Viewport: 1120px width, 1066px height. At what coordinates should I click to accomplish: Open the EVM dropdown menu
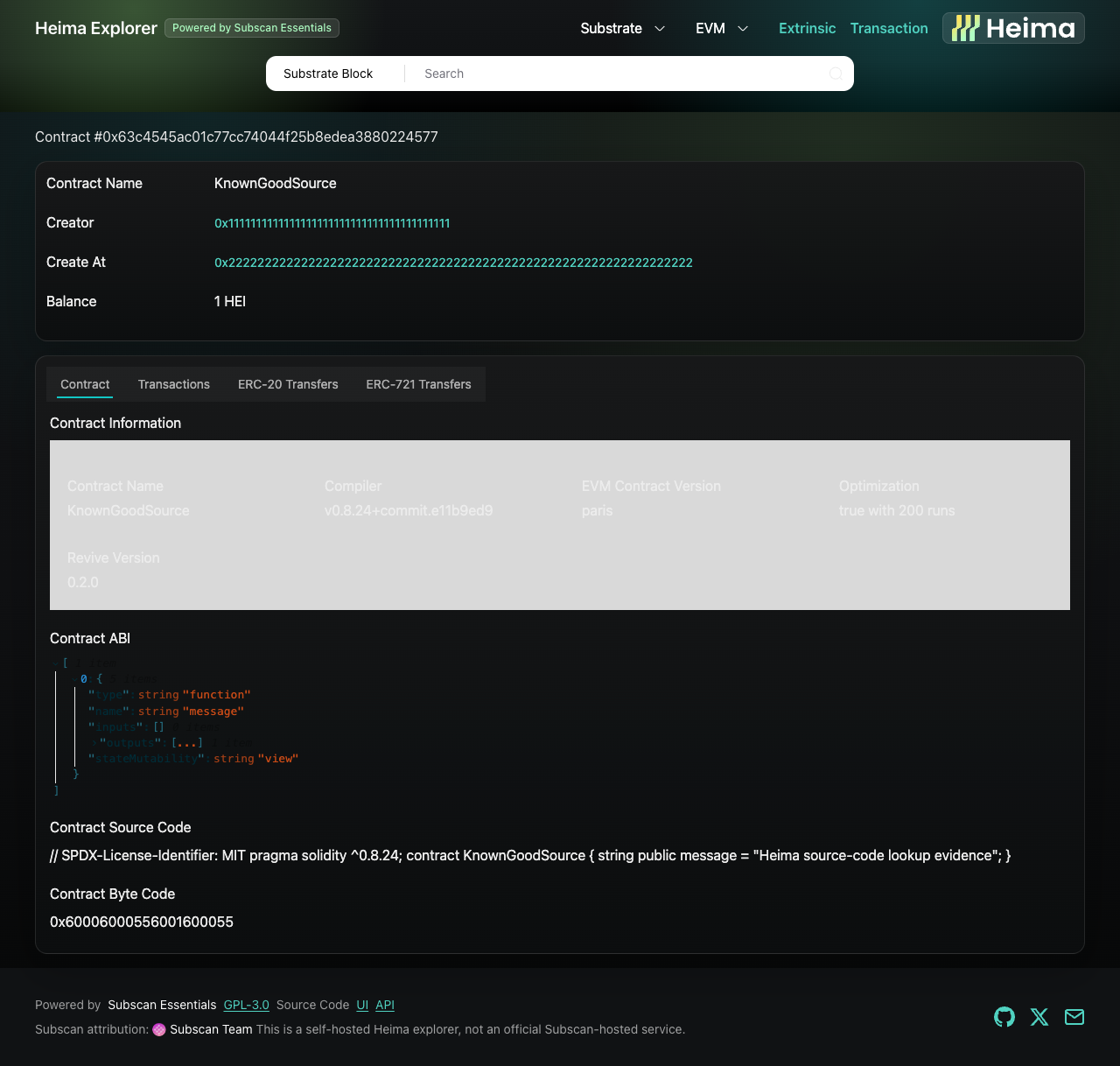(x=722, y=28)
